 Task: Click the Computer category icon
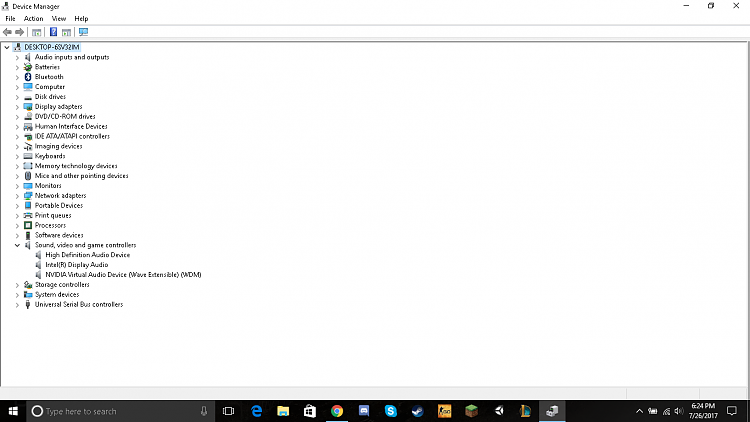tap(28, 87)
